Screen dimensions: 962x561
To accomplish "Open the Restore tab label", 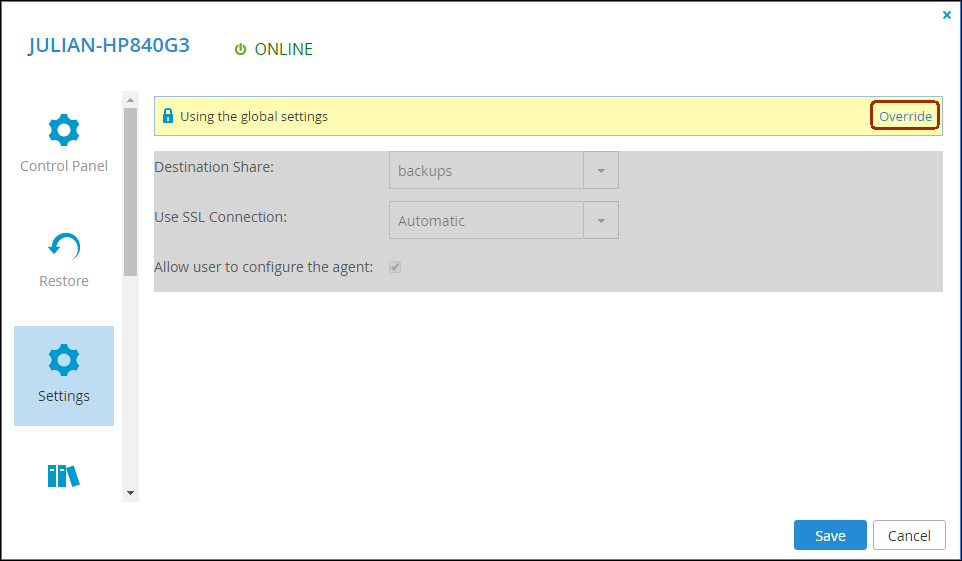I will pos(64,281).
